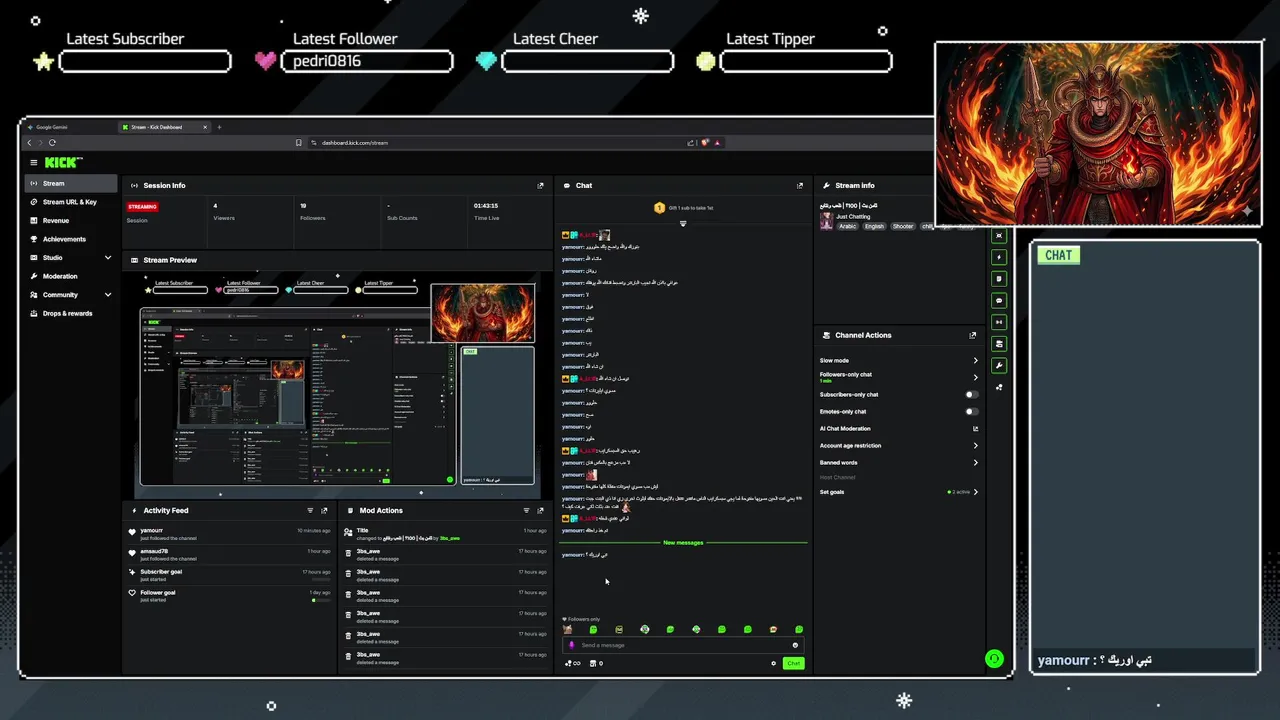1280x720 pixels.
Task: Click the AI Chat Moderation external link icon
Action: 975,428
